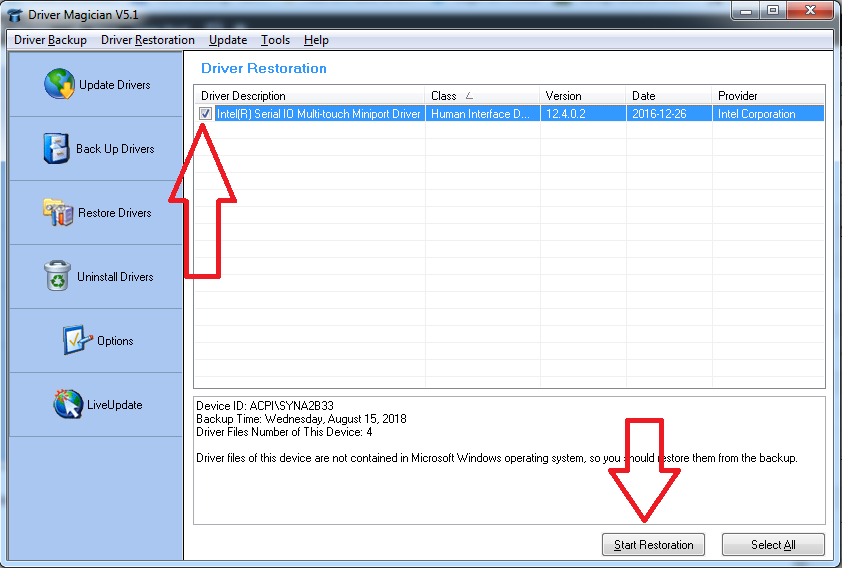The image size is (842, 568).
Task: Click the Driver Files Number of This Device line
Action: [x=284, y=432]
